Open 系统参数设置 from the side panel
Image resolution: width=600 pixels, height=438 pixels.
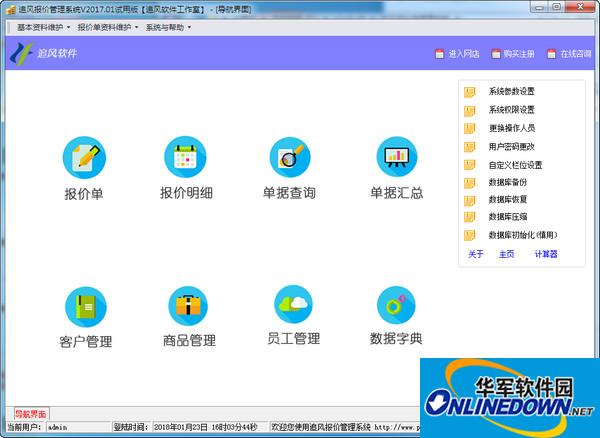512,91
